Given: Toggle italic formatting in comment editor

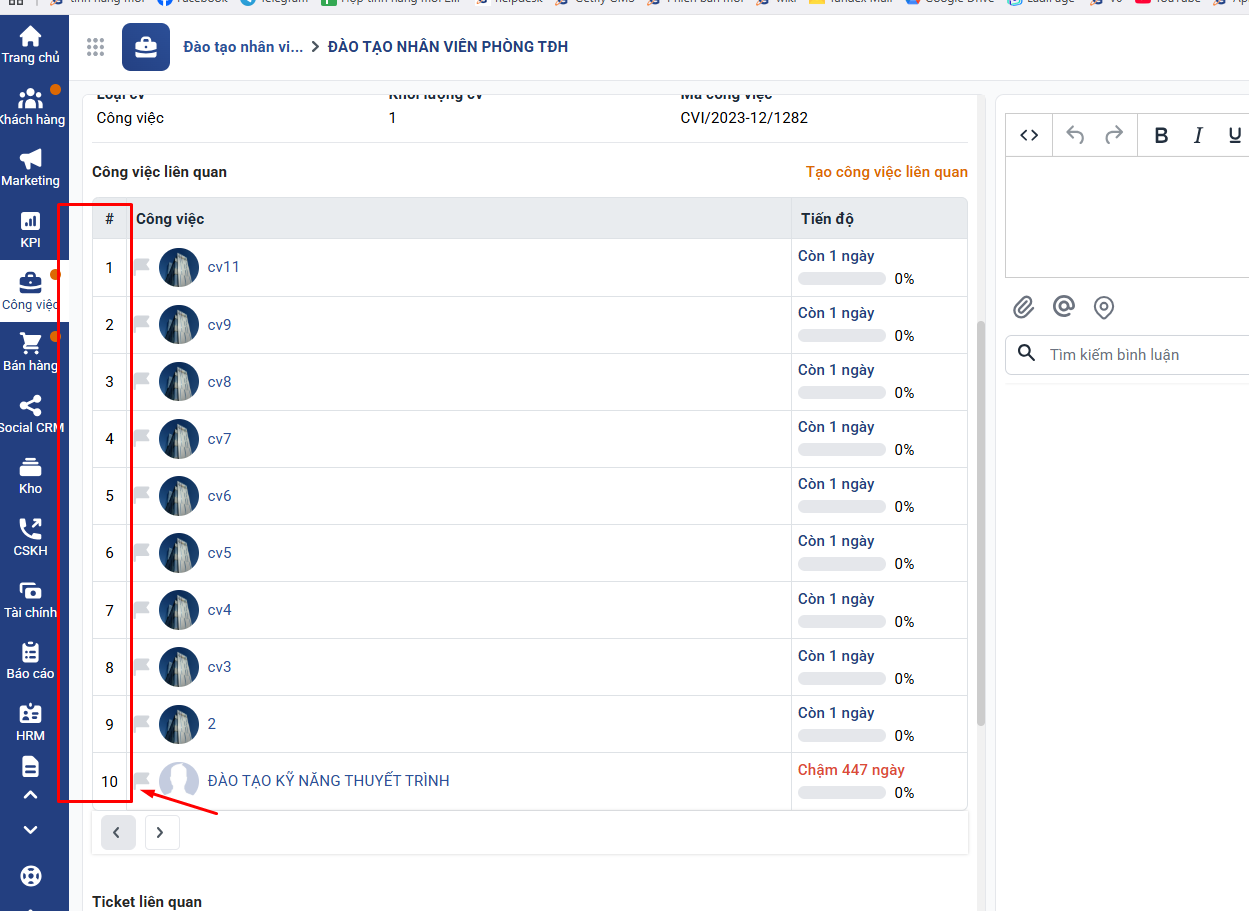Looking at the screenshot, I should click(1198, 136).
